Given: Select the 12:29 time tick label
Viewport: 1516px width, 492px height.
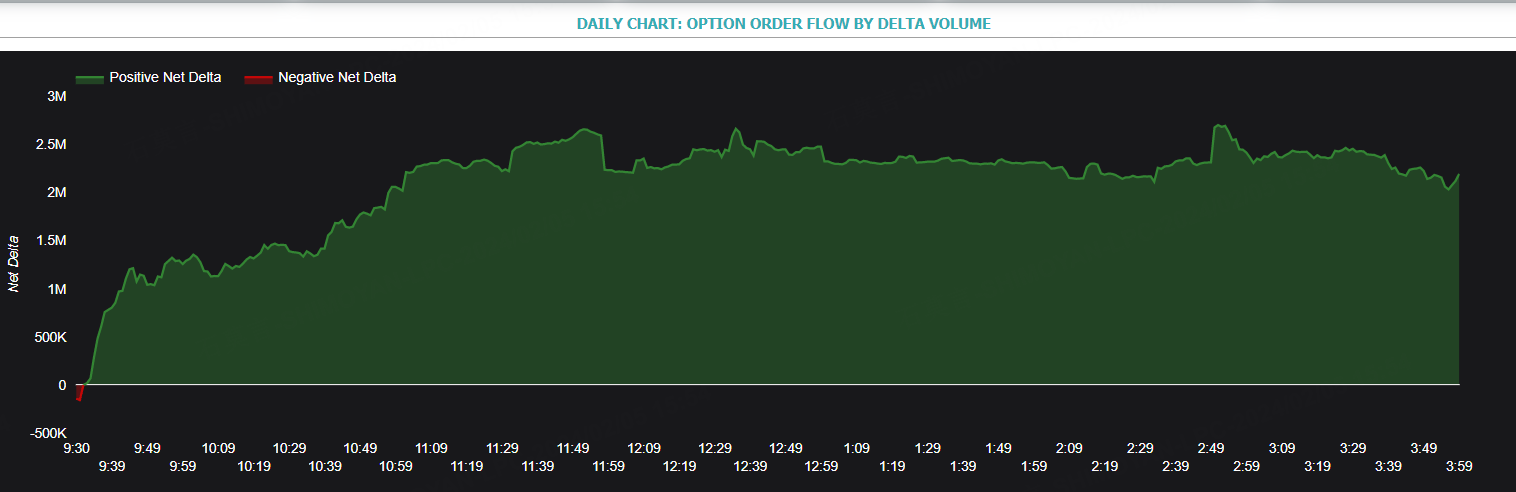Looking at the screenshot, I should 716,448.
